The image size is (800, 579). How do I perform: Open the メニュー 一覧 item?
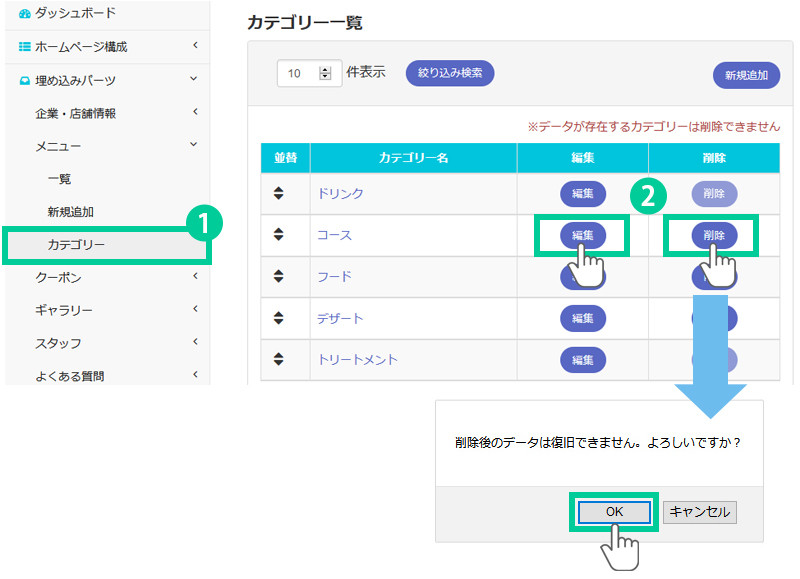[x=59, y=179]
